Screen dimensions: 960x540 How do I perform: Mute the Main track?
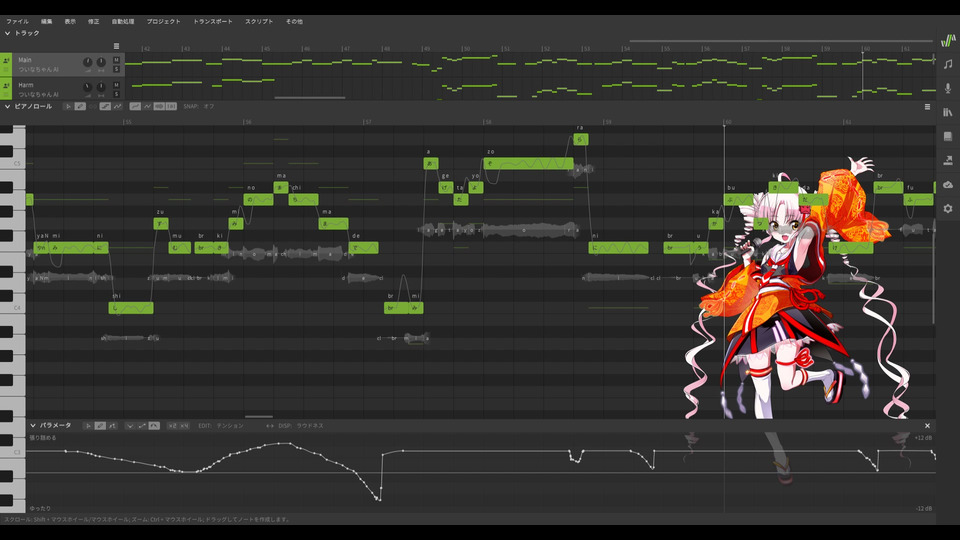click(x=116, y=60)
